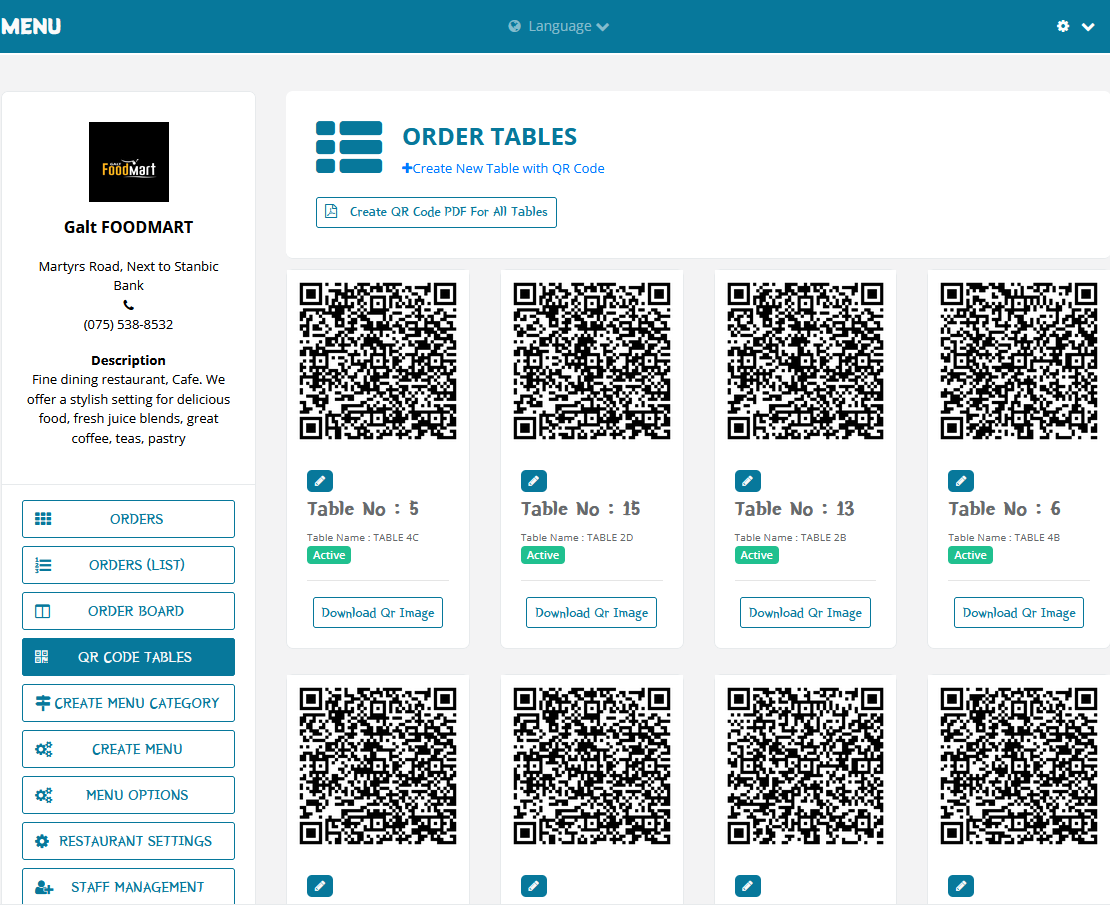Open the Create Menu page
Viewport: 1118px width, 906px height.
point(128,749)
